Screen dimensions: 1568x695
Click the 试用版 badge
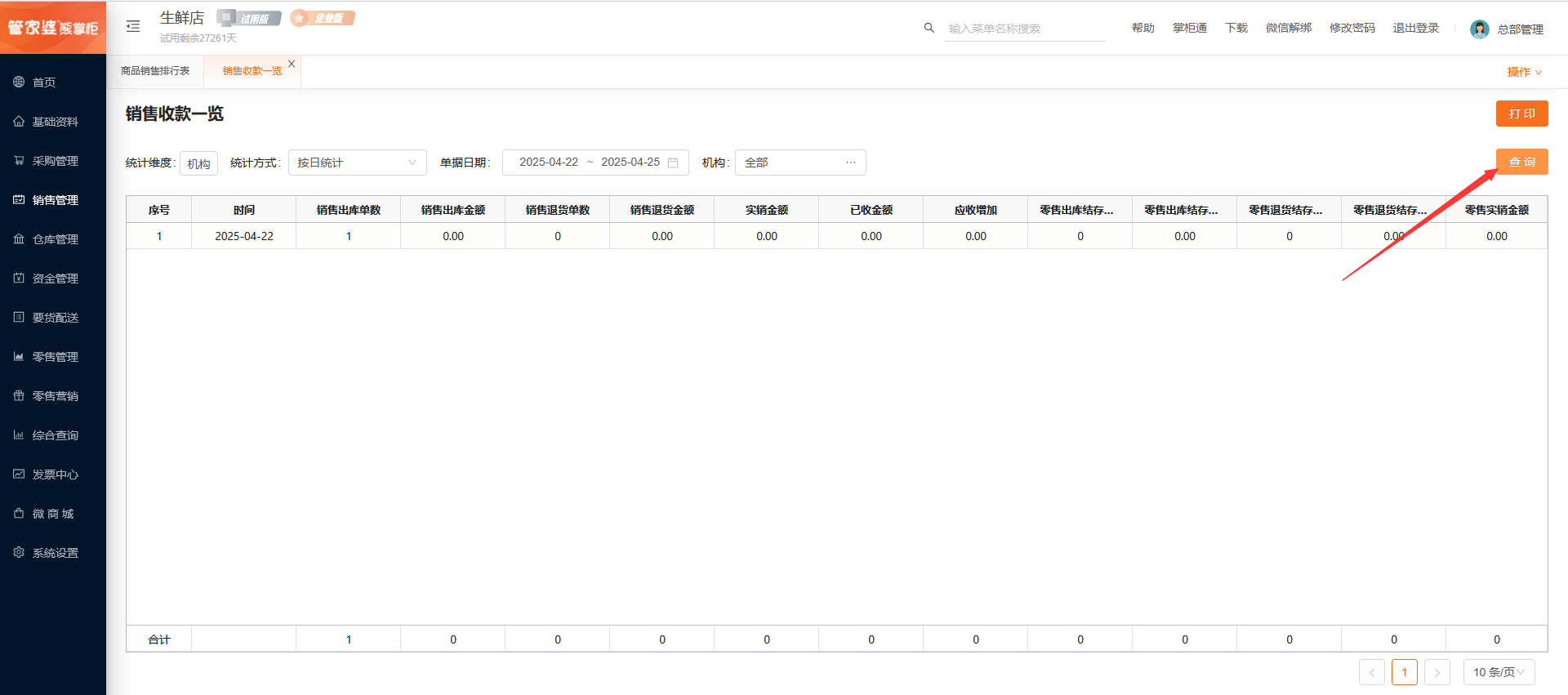pyautogui.click(x=249, y=18)
